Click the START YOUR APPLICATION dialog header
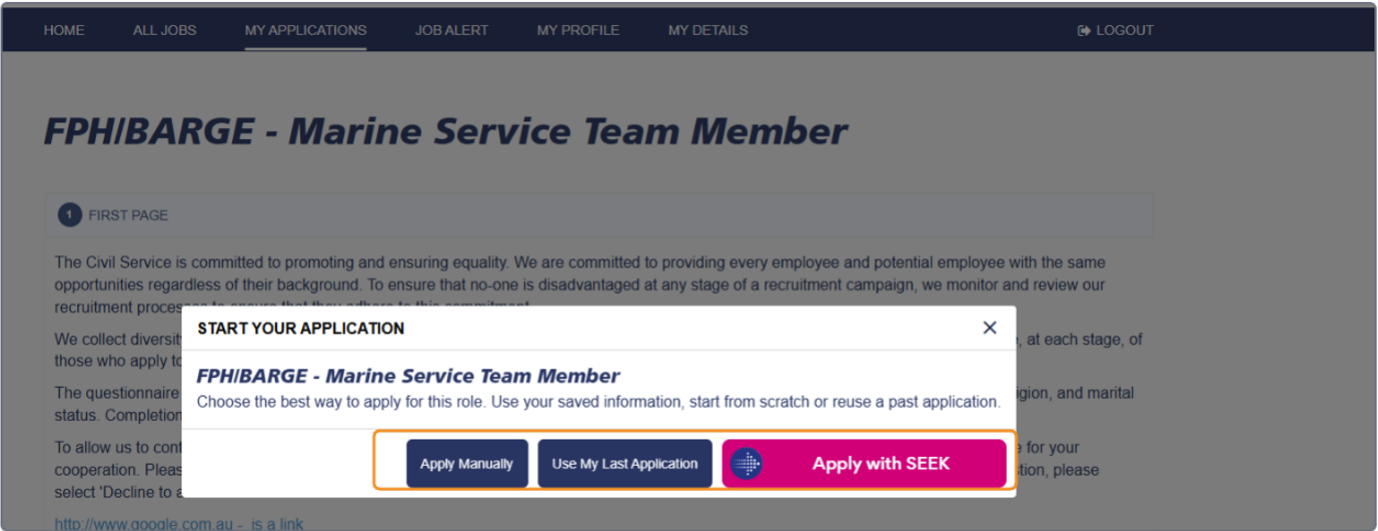The width and height of the screenshot is (1378, 531). click(301, 328)
